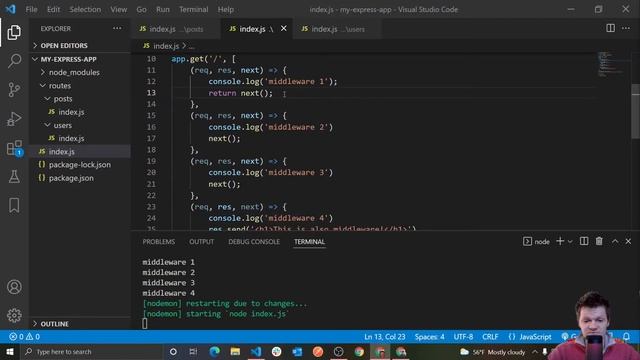
Task: Split the editor to the right
Action: [610, 28]
